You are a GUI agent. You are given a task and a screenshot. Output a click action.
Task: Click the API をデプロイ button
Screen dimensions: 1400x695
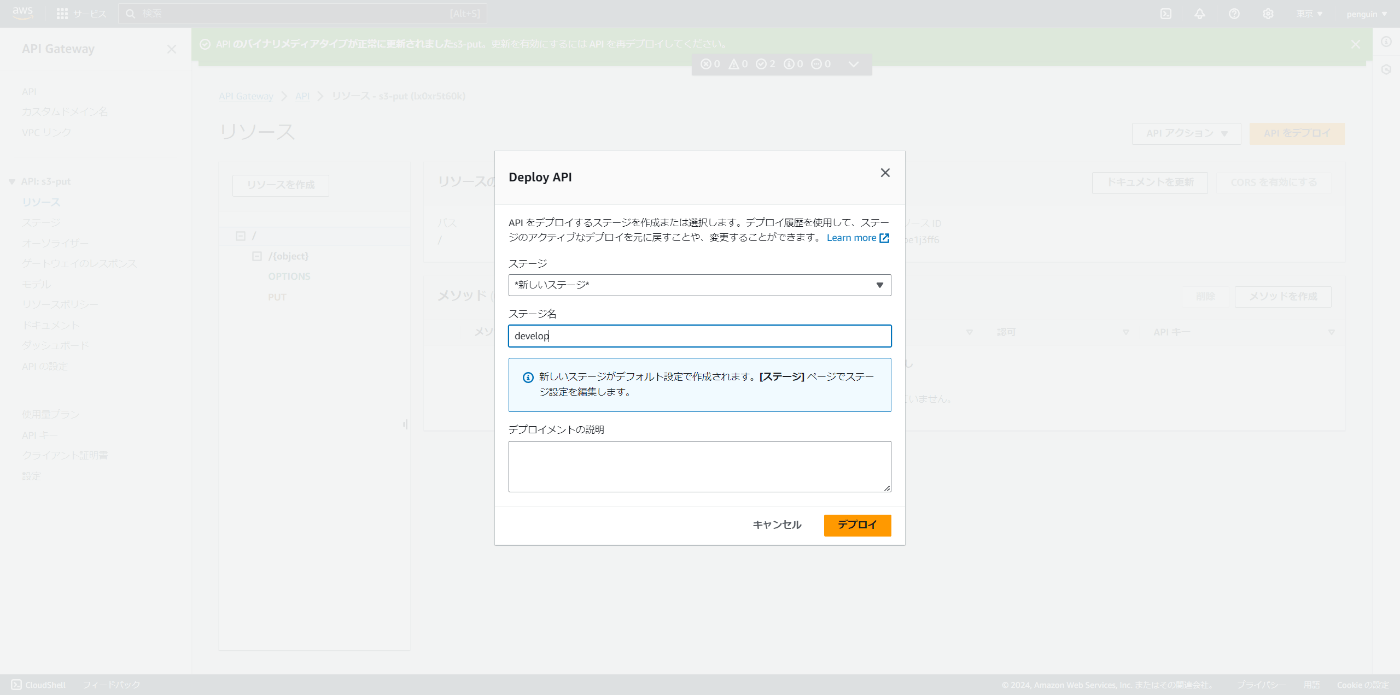tap(1297, 133)
